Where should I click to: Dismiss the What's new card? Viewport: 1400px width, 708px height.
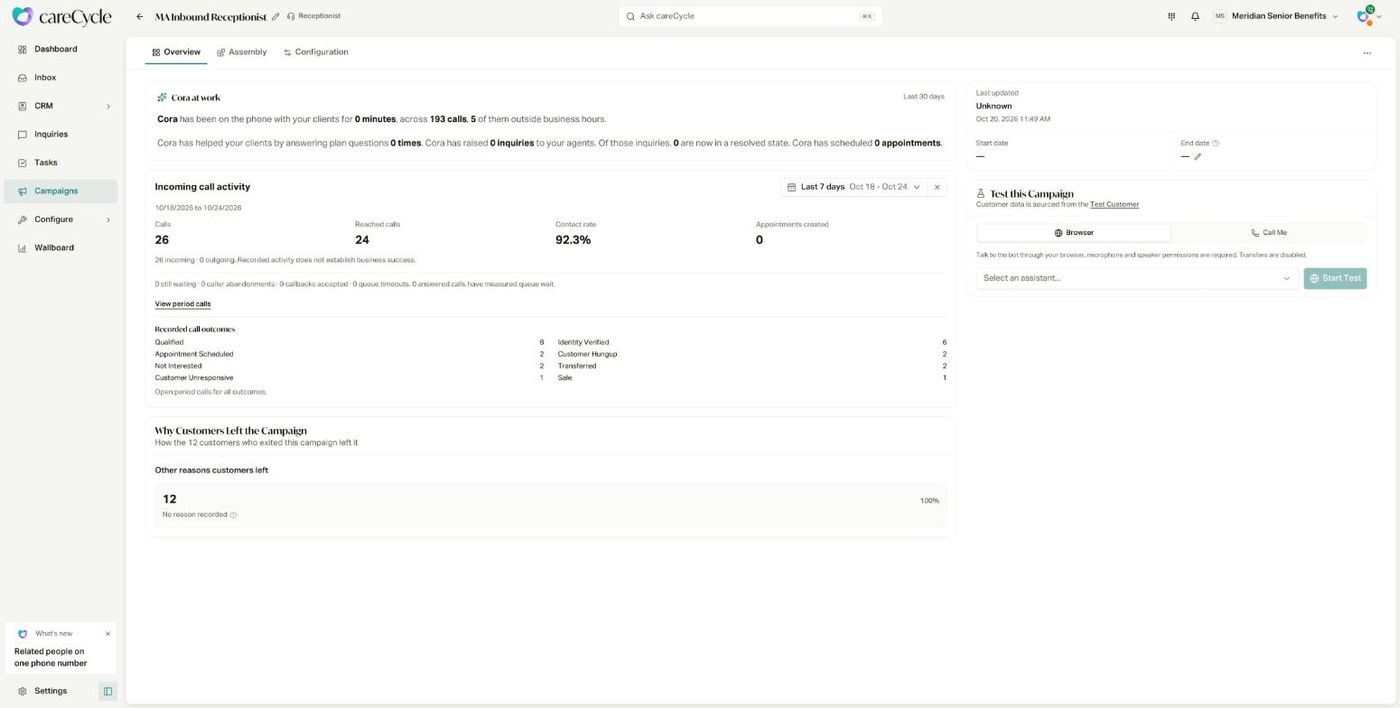108,633
